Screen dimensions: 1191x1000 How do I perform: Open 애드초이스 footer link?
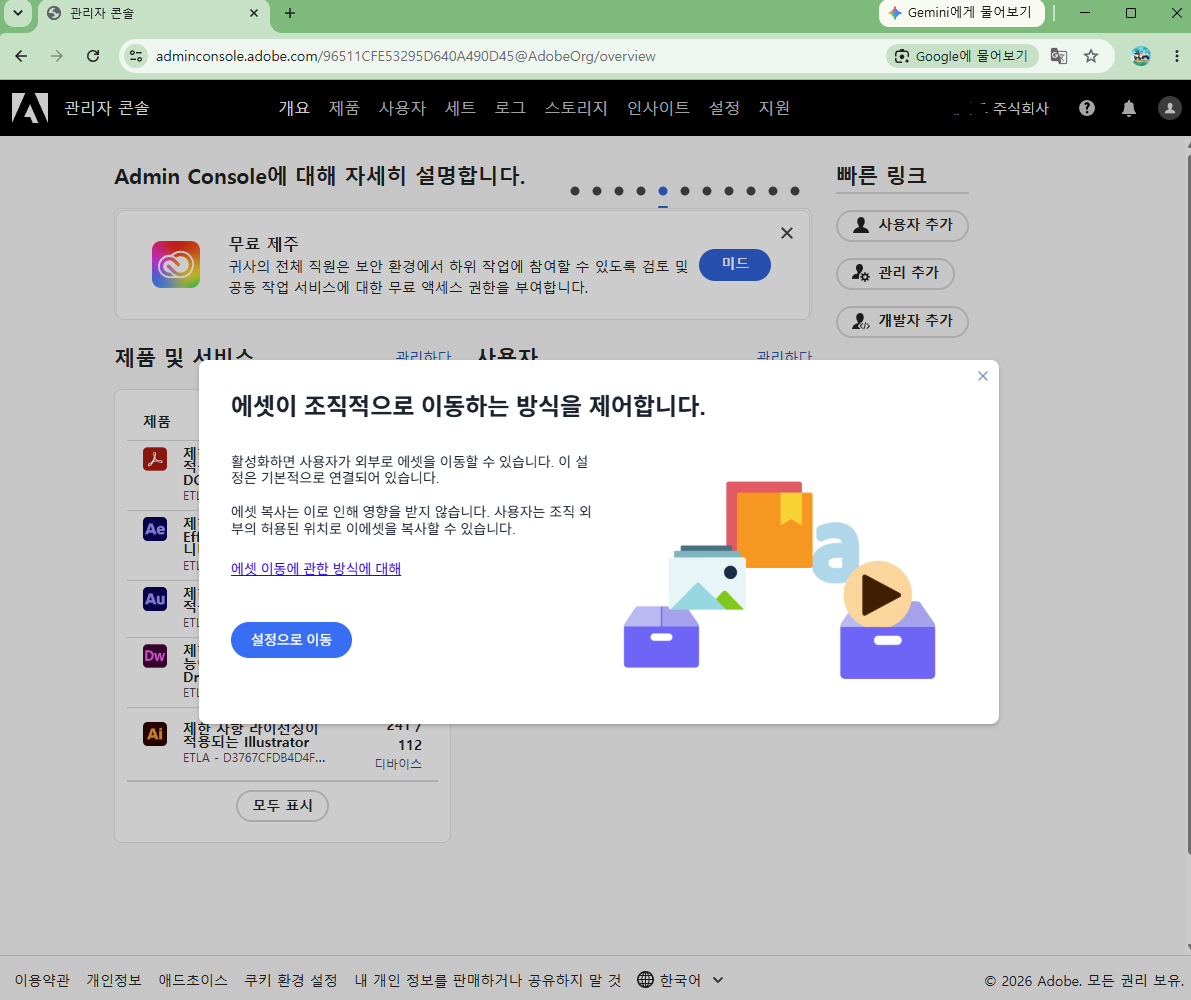pyautogui.click(x=193, y=980)
